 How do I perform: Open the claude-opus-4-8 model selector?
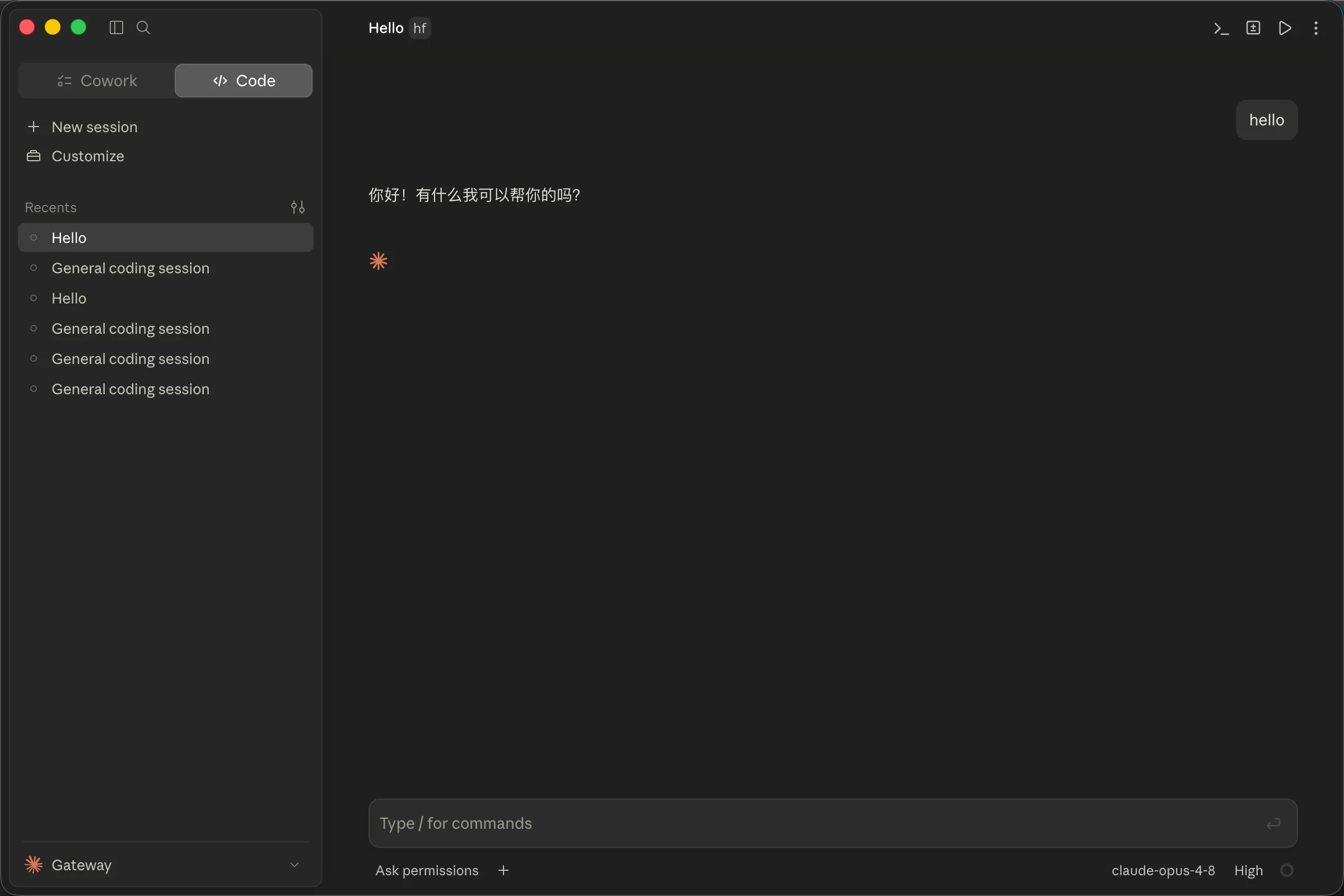pyautogui.click(x=1164, y=870)
